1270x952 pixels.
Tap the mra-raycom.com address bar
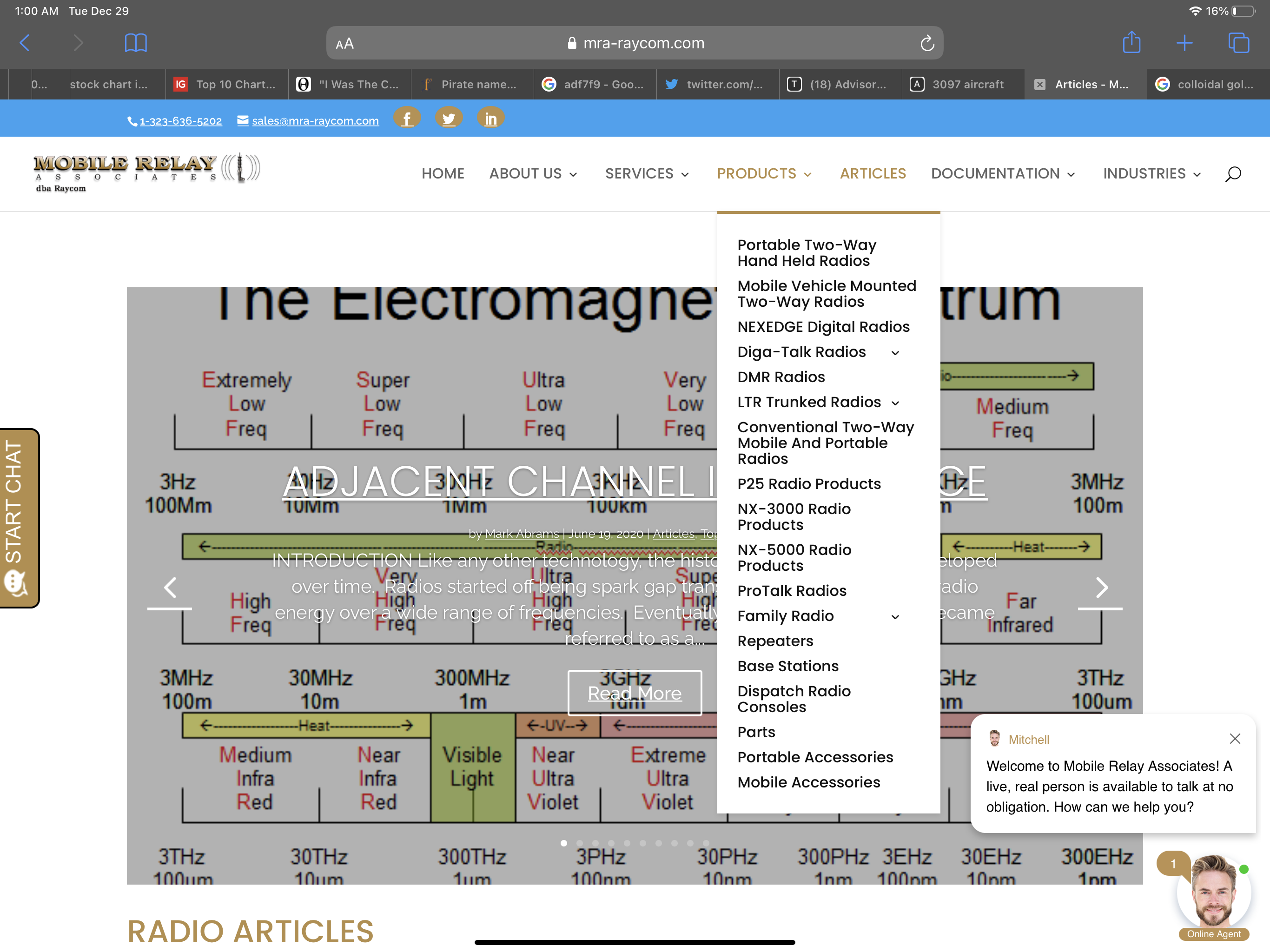coord(635,43)
